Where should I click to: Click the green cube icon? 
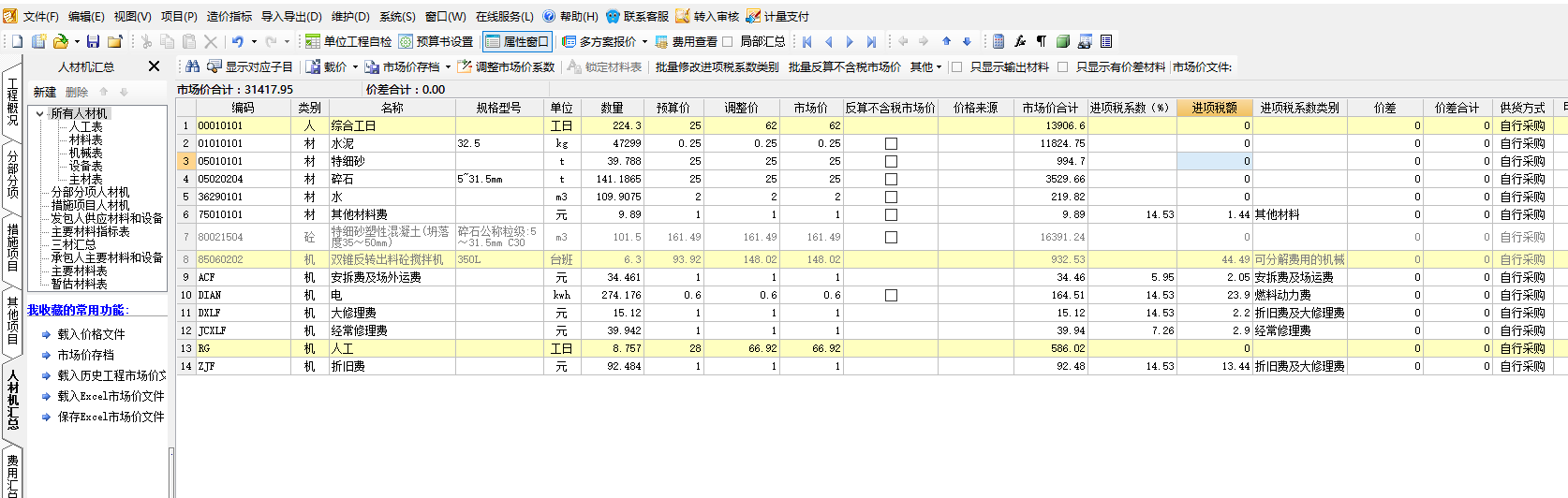pos(1063,41)
